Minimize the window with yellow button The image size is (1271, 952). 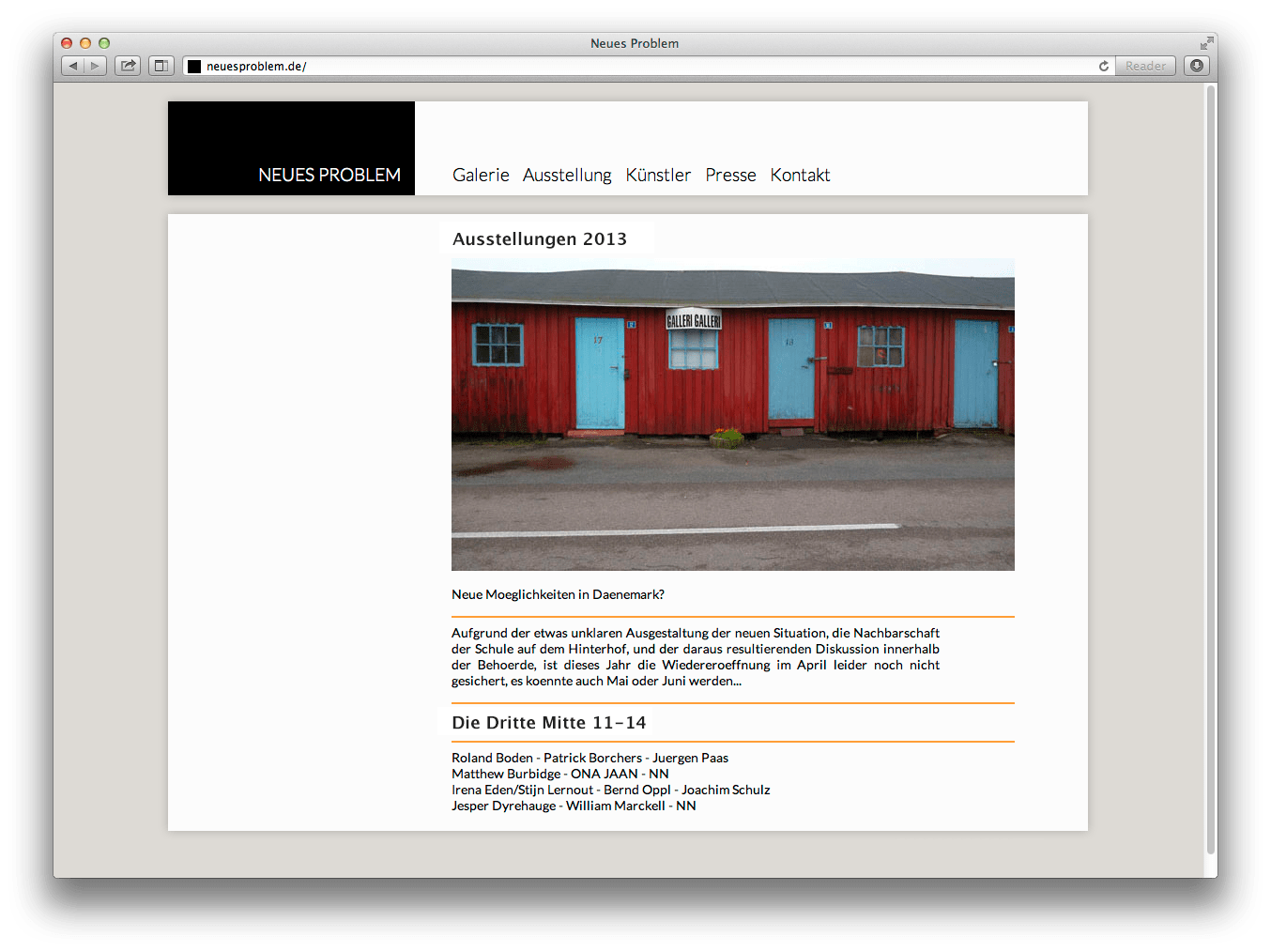pos(85,43)
